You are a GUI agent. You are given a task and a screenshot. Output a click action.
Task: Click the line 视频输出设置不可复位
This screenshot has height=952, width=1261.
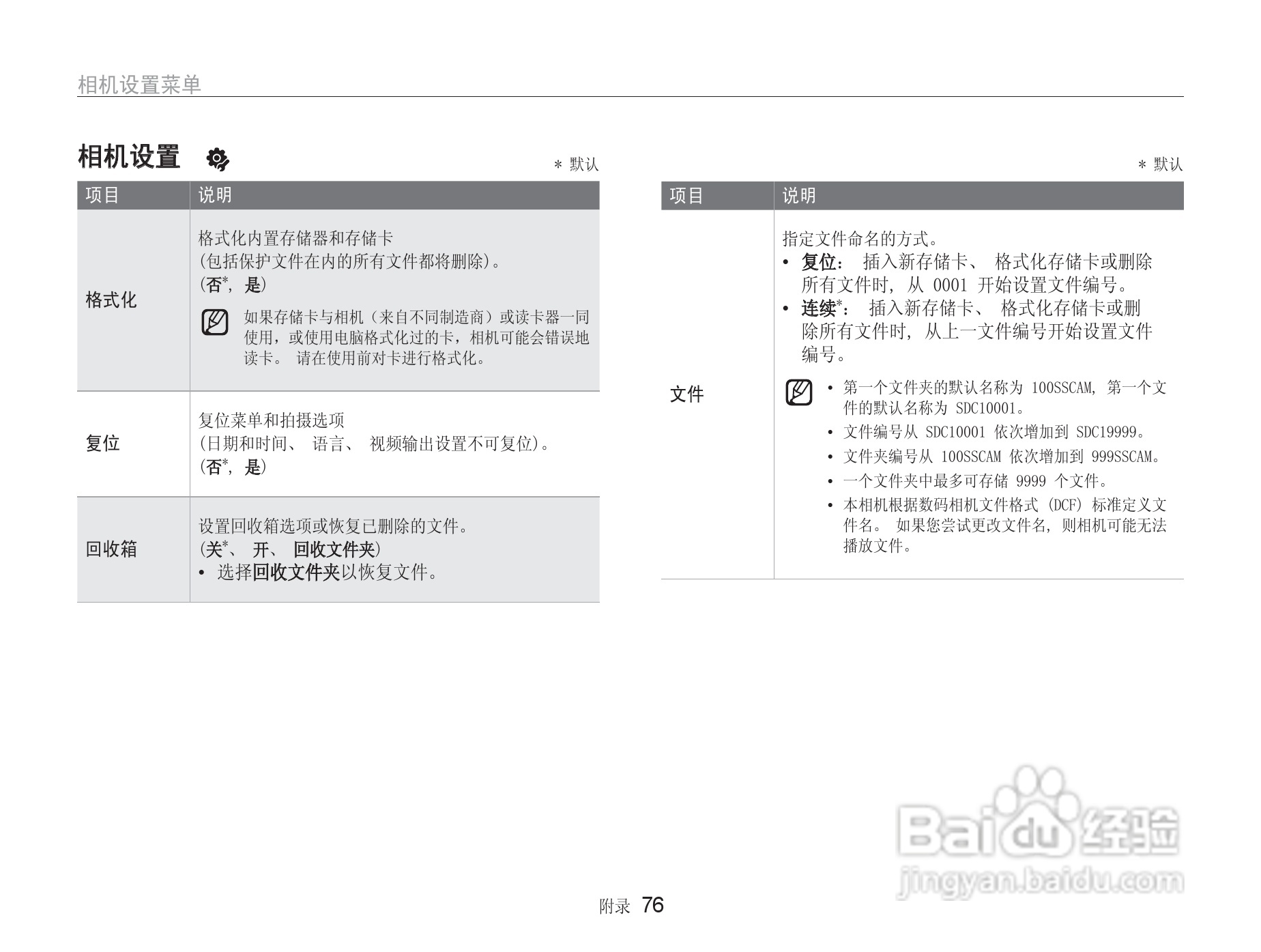460,444
